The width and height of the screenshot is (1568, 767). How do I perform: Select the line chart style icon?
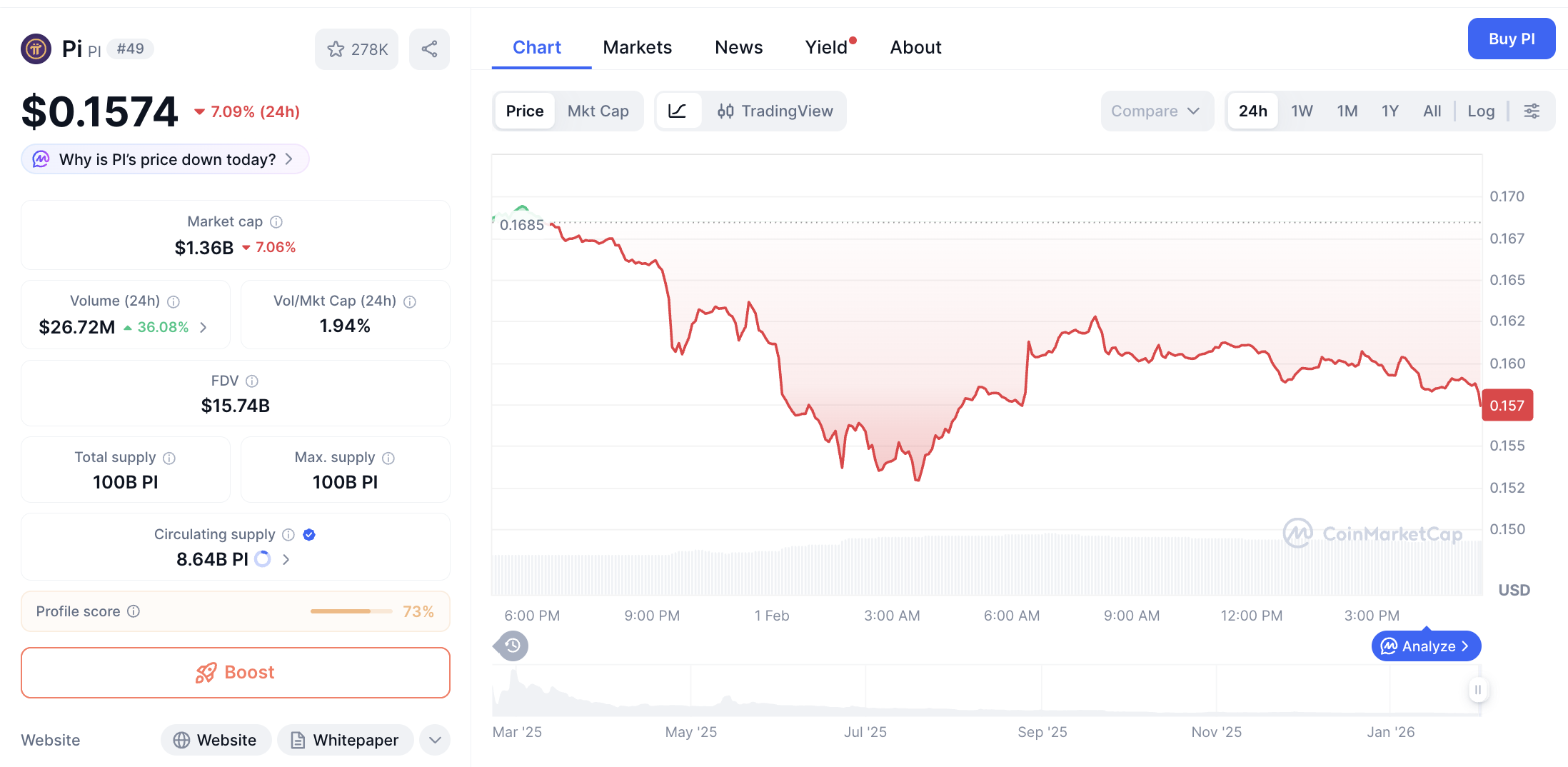[x=678, y=111]
